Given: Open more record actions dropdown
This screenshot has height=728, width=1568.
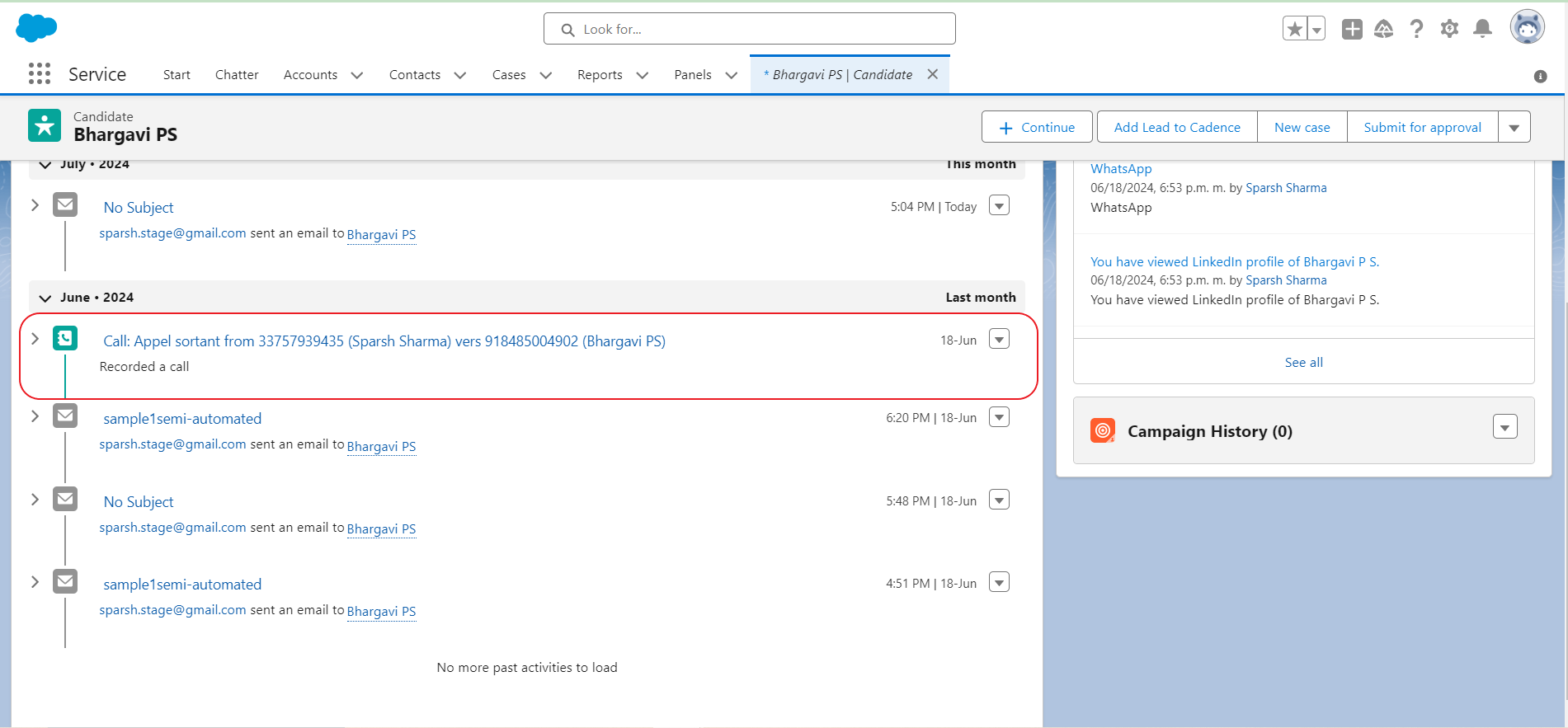Looking at the screenshot, I should pos(1514,127).
